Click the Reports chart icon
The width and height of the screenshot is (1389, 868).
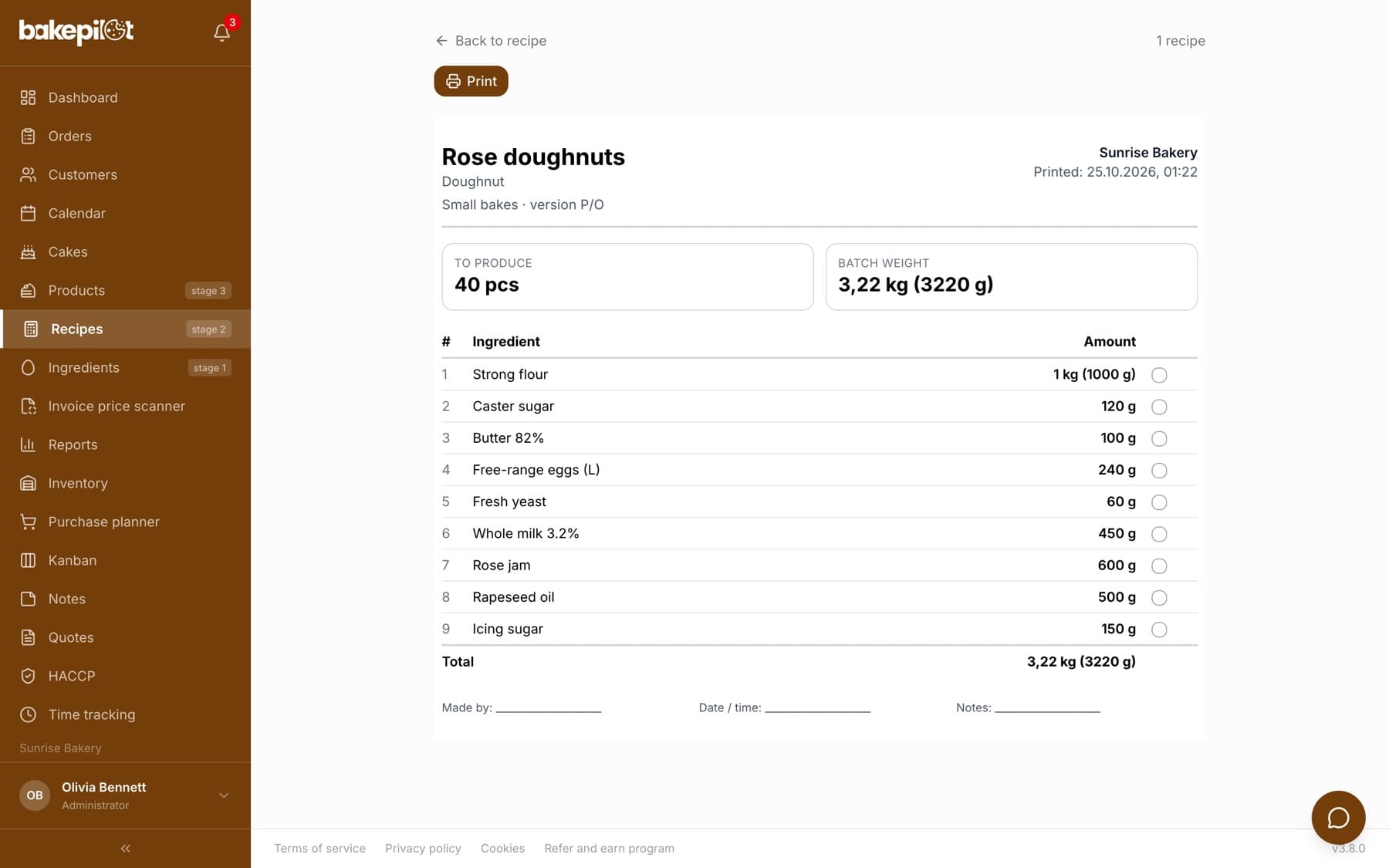pyautogui.click(x=28, y=444)
